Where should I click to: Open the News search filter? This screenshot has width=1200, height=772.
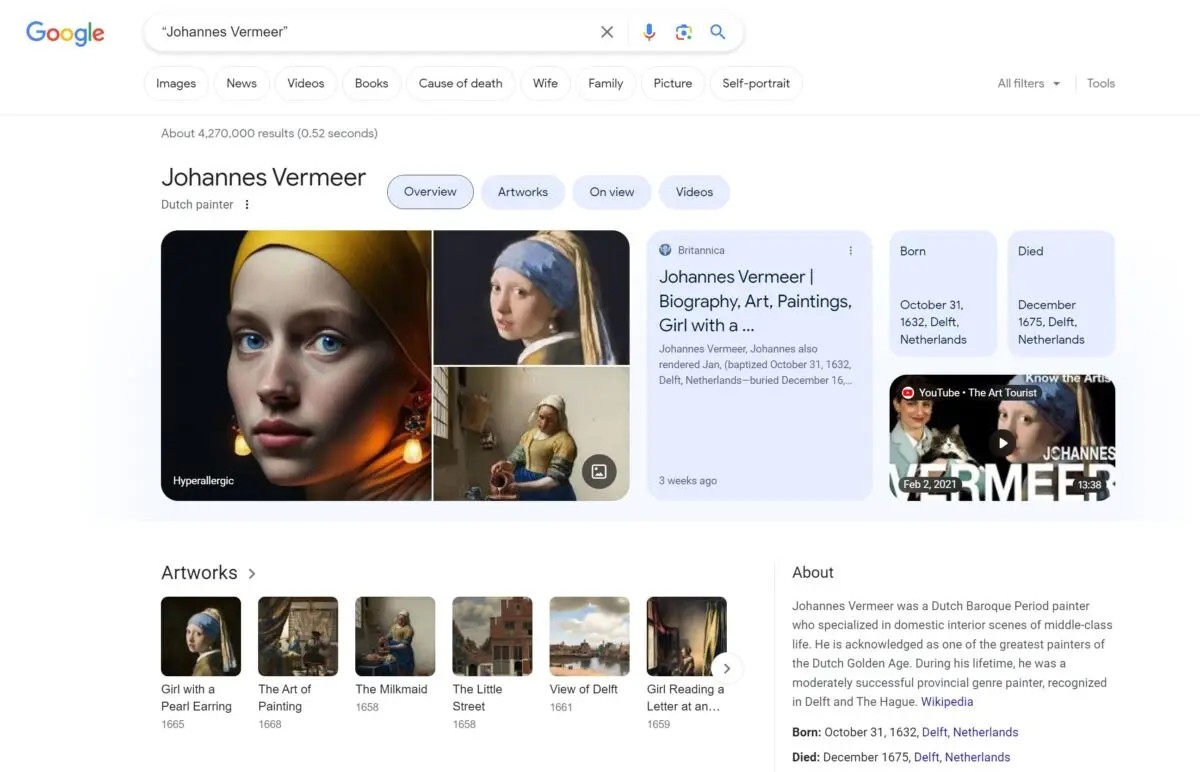point(241,83)
